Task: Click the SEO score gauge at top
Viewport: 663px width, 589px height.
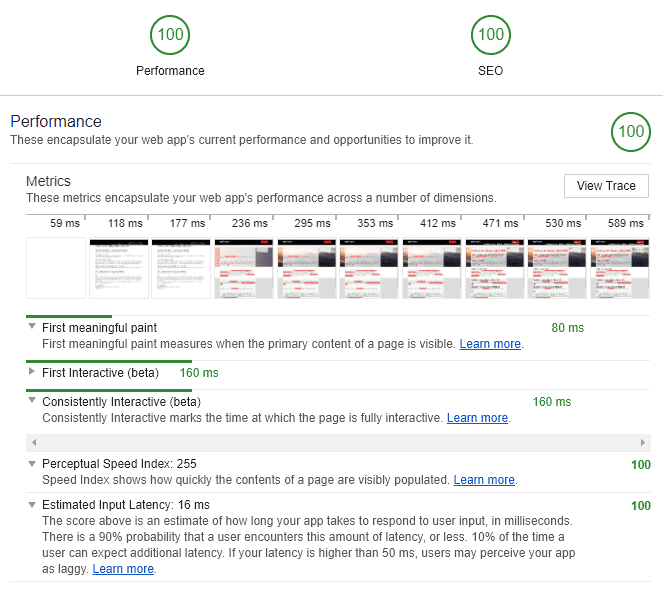Action: coord(491,35)
